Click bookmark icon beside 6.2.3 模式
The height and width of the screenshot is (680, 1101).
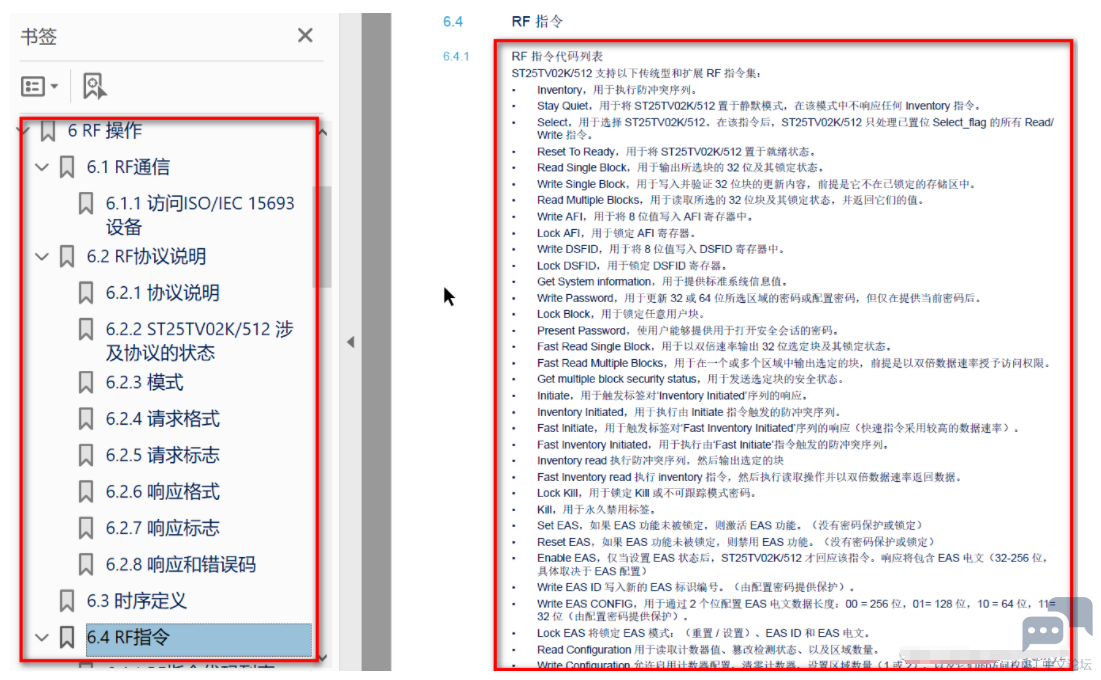click(86, 383)
